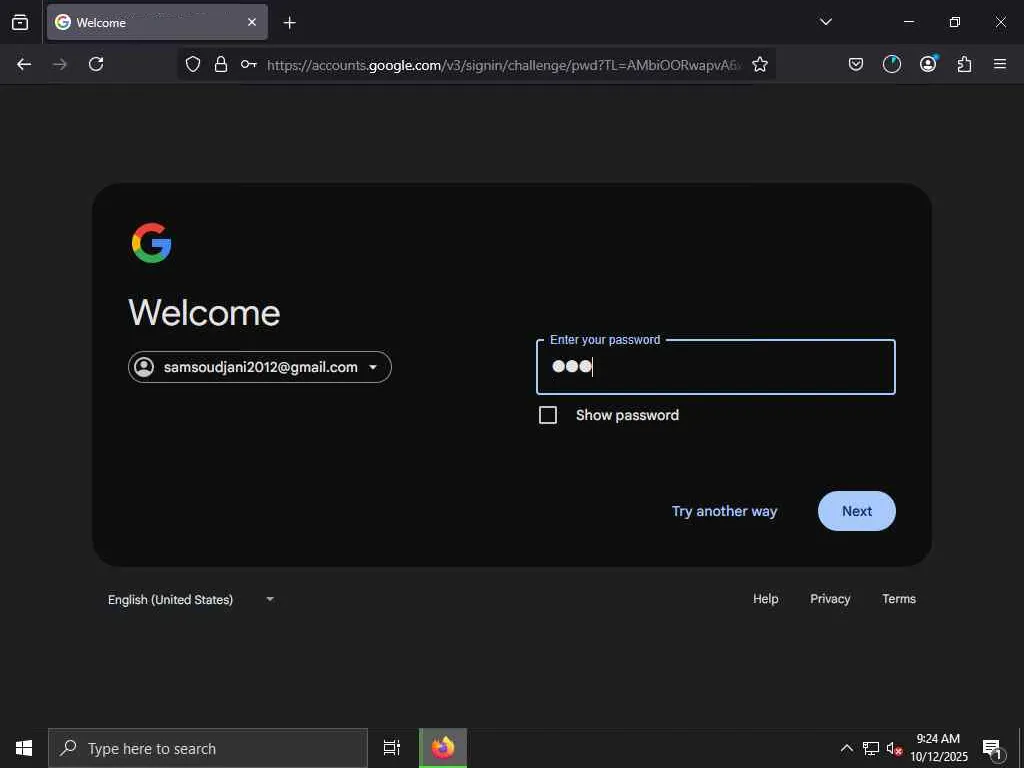
Task: Click the Type here to search box
Action: [x=208, y=748]
